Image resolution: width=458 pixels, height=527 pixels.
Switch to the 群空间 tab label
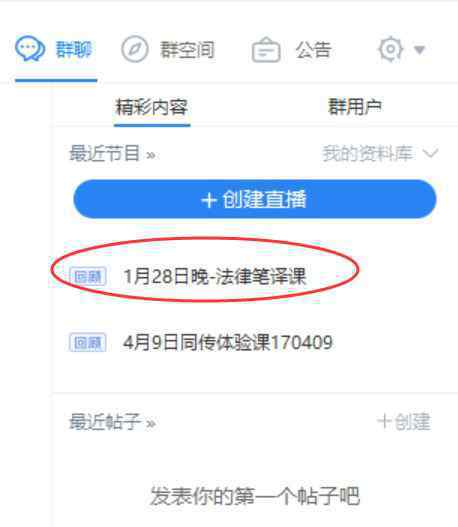[x=187, y=50]
